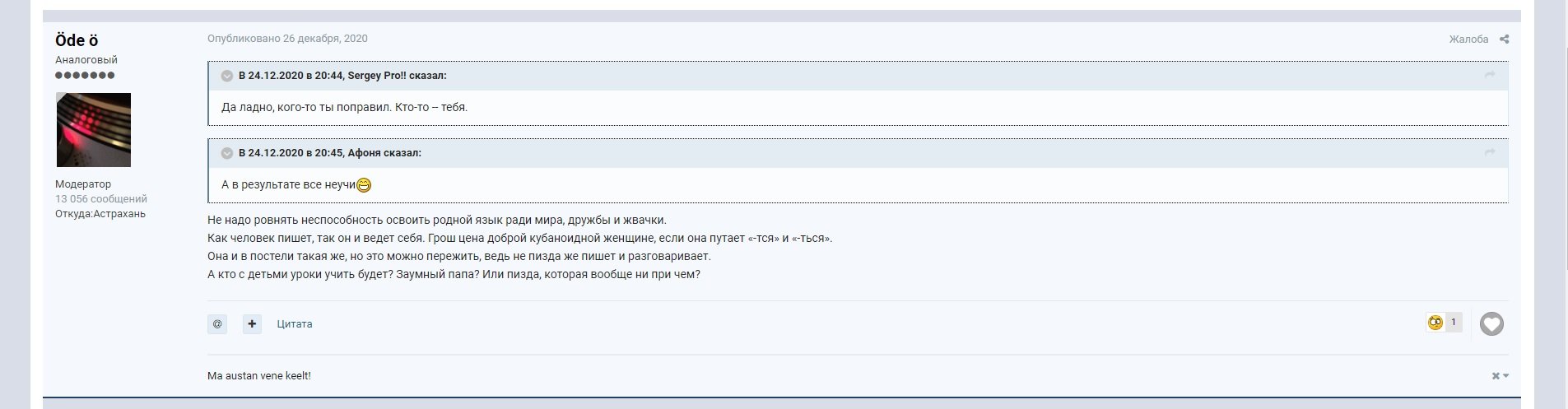The width and height of the screenshot is (1568, 409).
Task: Click the heart reaction button
Action: pyautogui.click(x=1491, y=324)
